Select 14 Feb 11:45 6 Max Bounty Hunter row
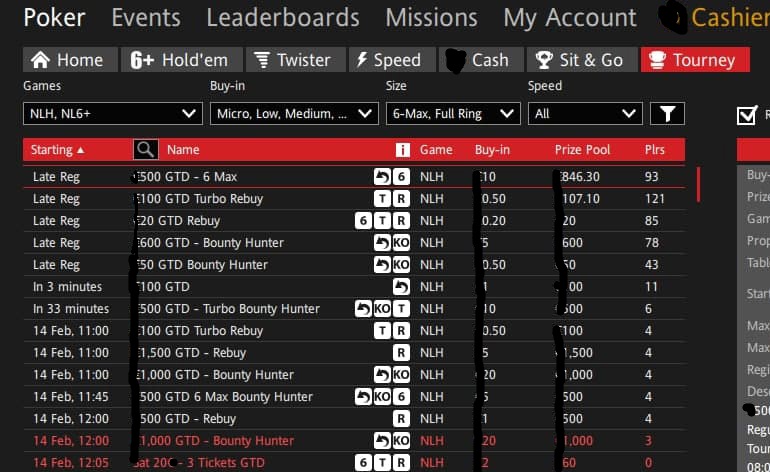 tap(354, 396)
